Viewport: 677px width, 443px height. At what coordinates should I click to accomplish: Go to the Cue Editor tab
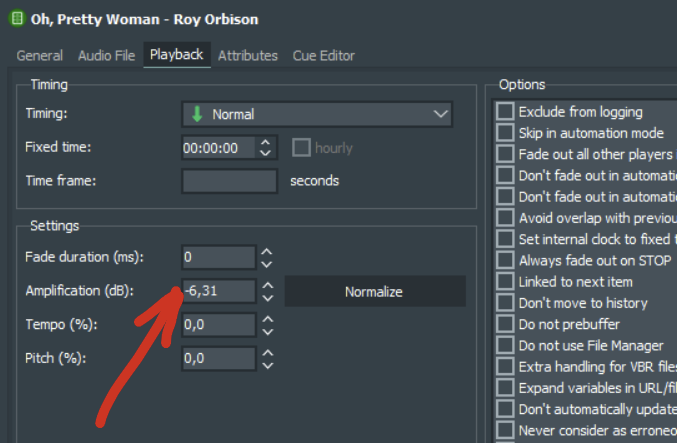pyautogui.click(x=323, y=56)
